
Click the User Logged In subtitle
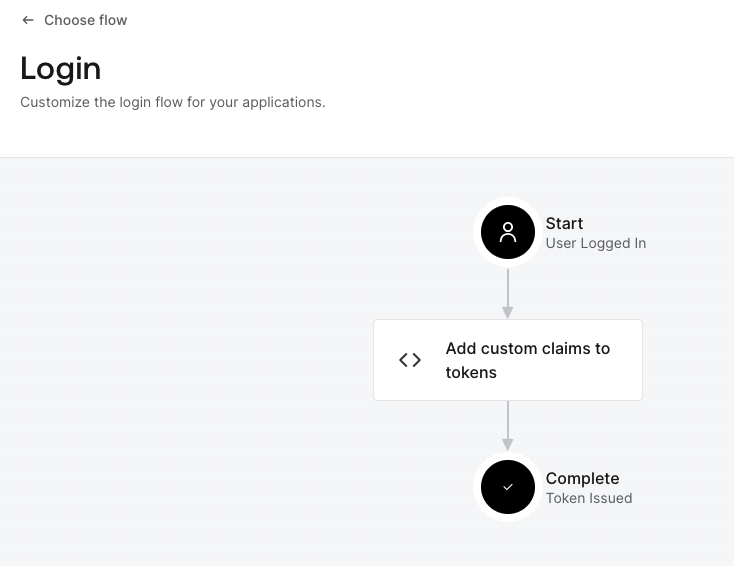pyautogui.click(x=595, y=243)
